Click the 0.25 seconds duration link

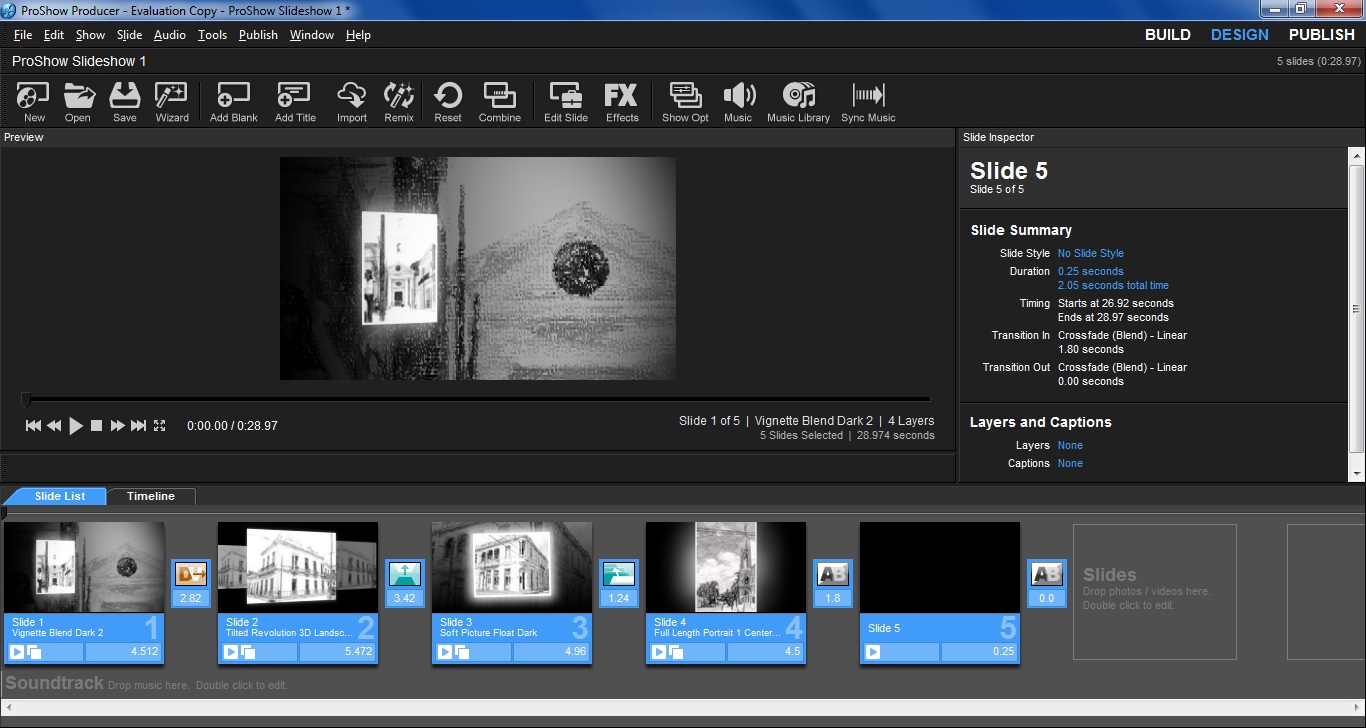[1090, 272]
